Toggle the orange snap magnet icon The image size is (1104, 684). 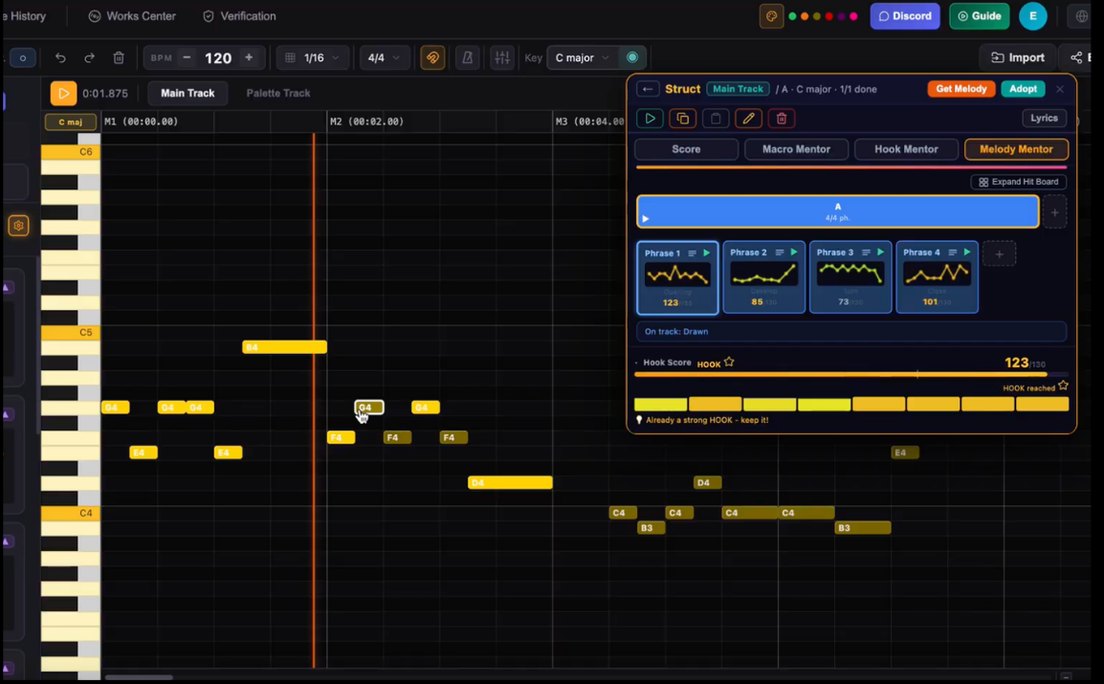(432, 58)
